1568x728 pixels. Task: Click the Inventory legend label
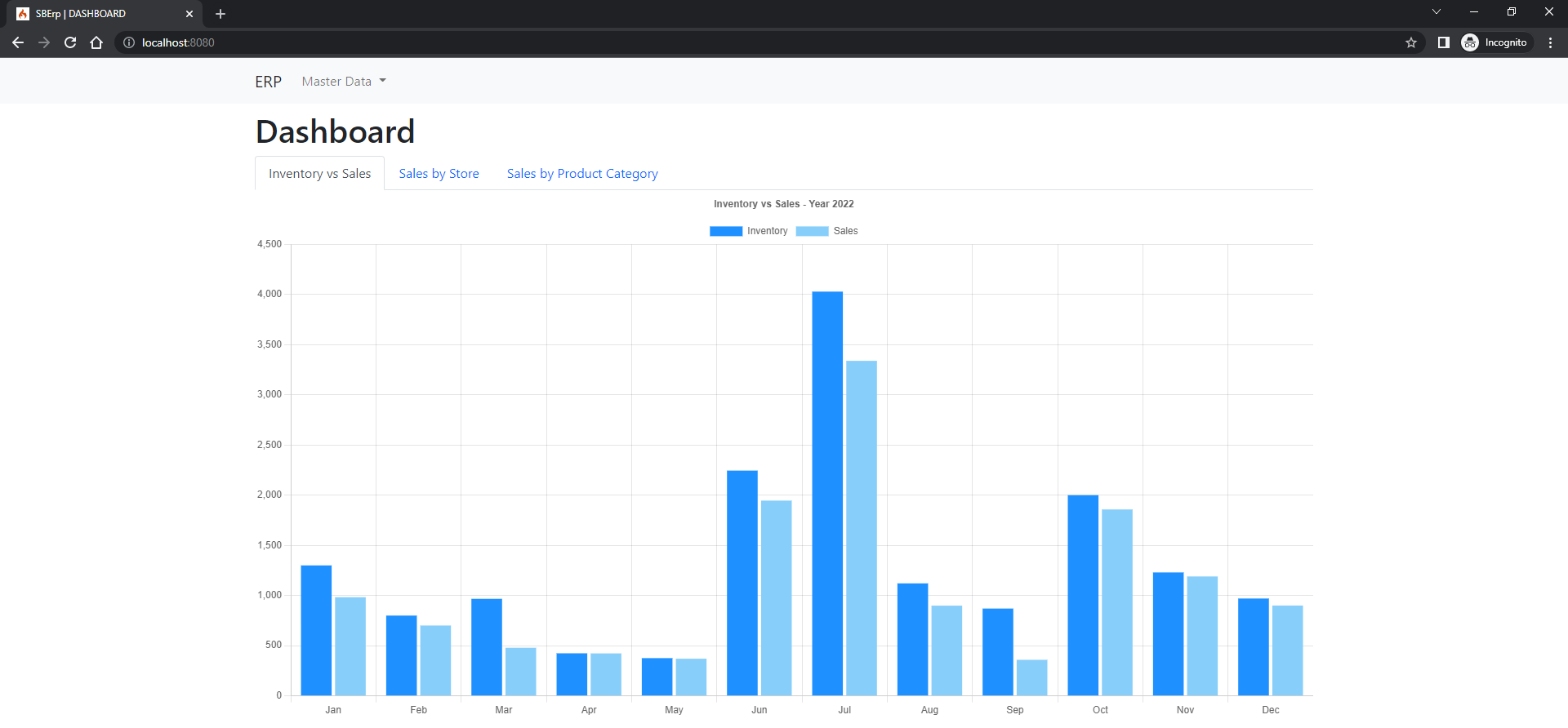click(x=768, y=231)
